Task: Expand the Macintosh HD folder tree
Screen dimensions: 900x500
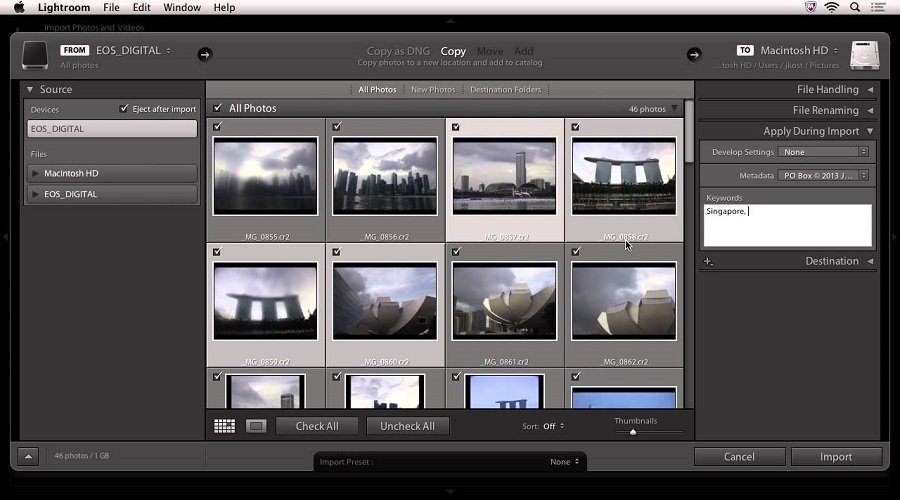Action: coord(36,173)
